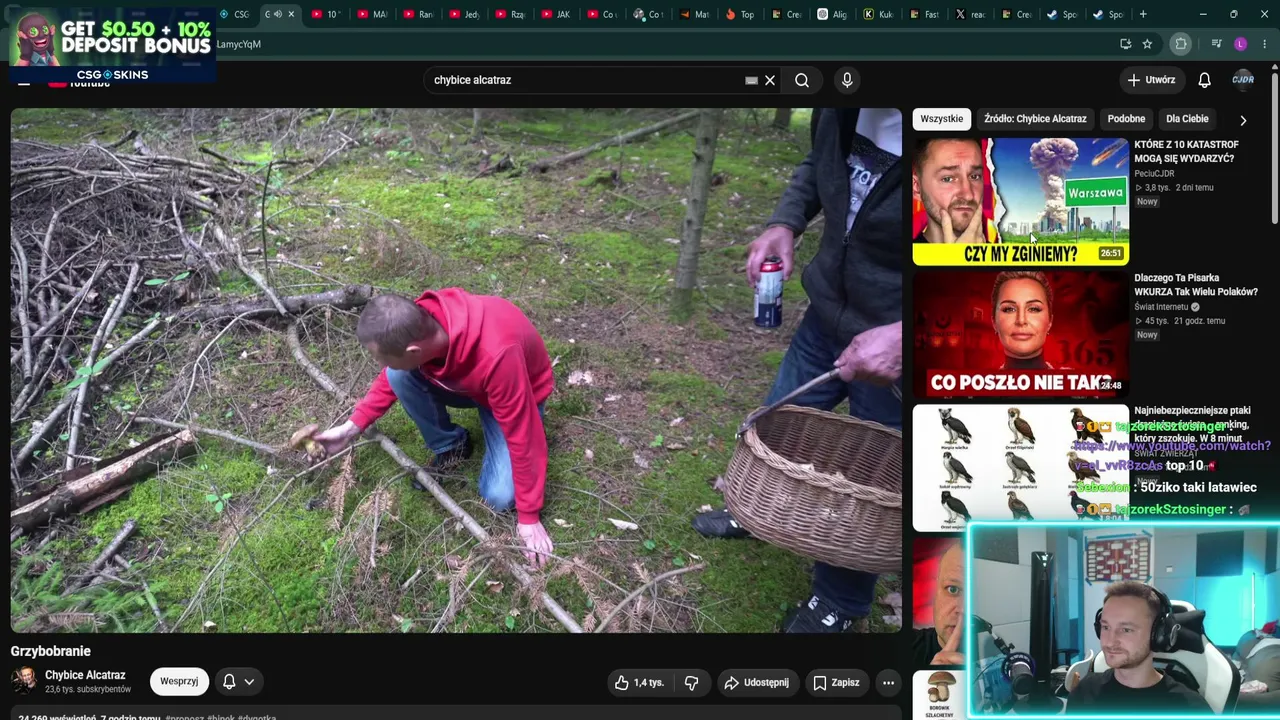Open the browser extensions puzzle icon
This screenshot has width=1280, height=720.
[x=1181, y=44]
